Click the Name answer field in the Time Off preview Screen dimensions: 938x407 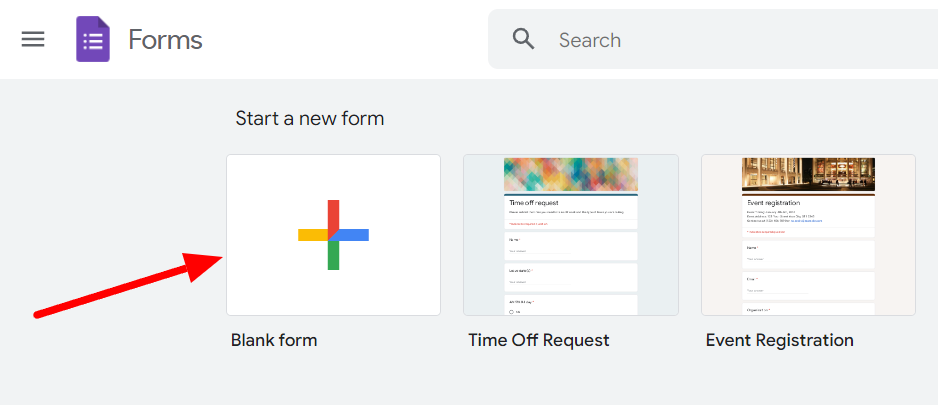pos(538,251)
